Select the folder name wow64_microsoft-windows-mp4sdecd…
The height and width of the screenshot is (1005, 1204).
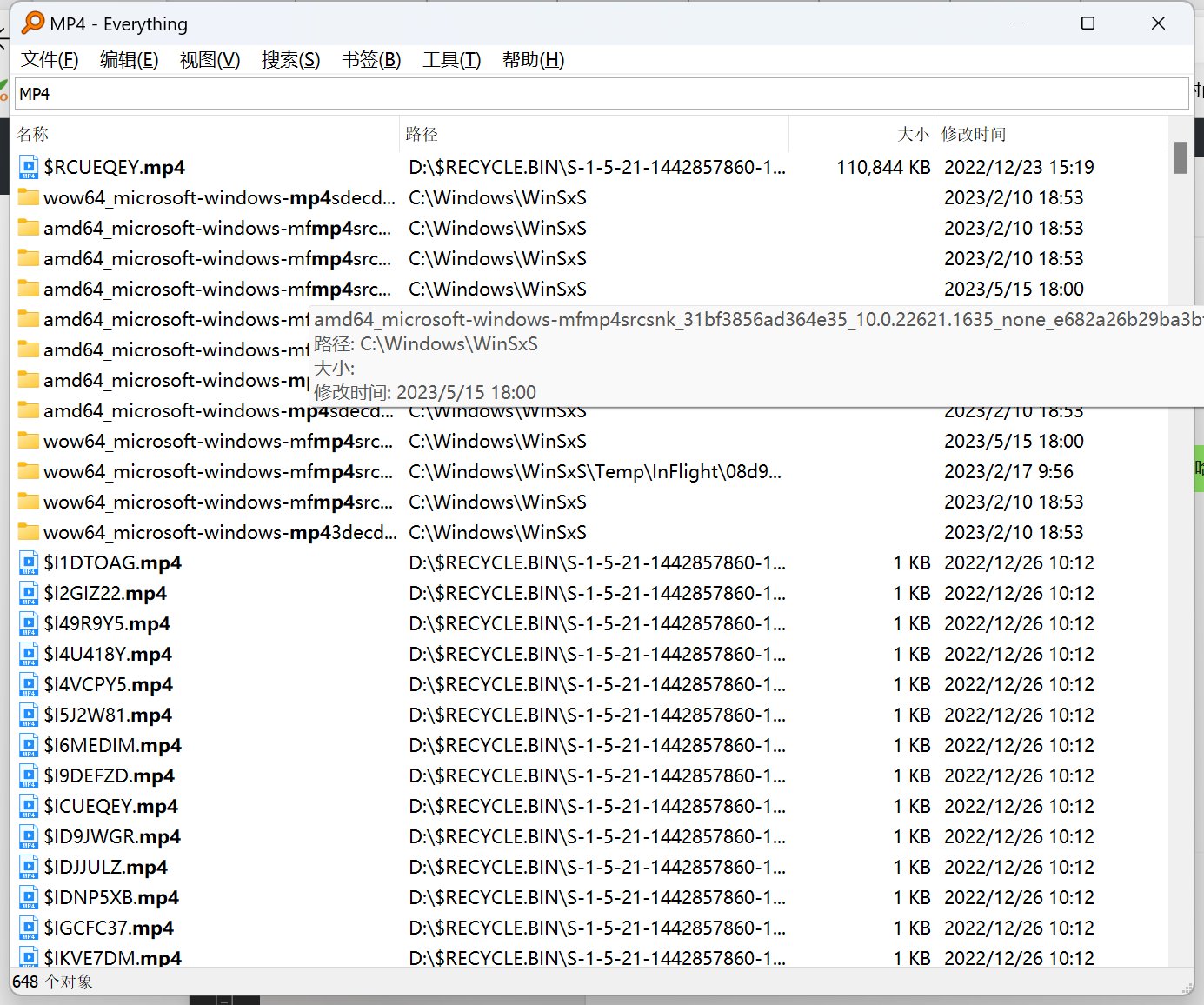coord(220,197)
